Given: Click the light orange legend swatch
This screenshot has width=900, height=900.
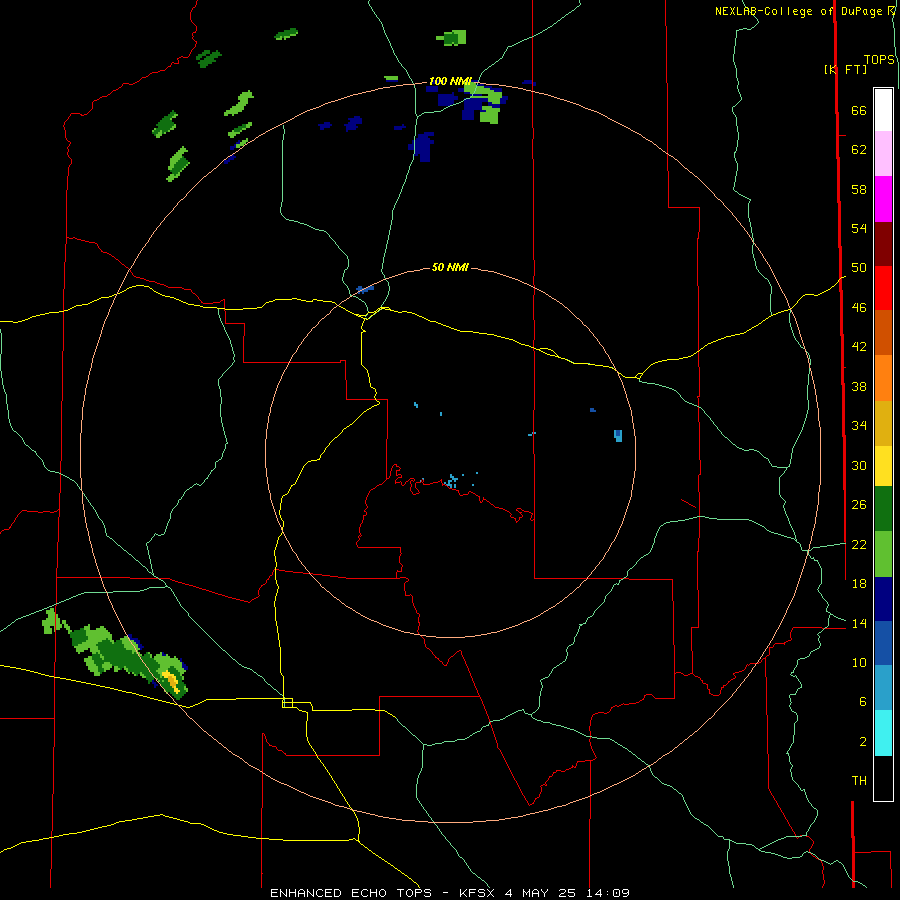Looking at the screenshot, I should click(x=883, y=378).
